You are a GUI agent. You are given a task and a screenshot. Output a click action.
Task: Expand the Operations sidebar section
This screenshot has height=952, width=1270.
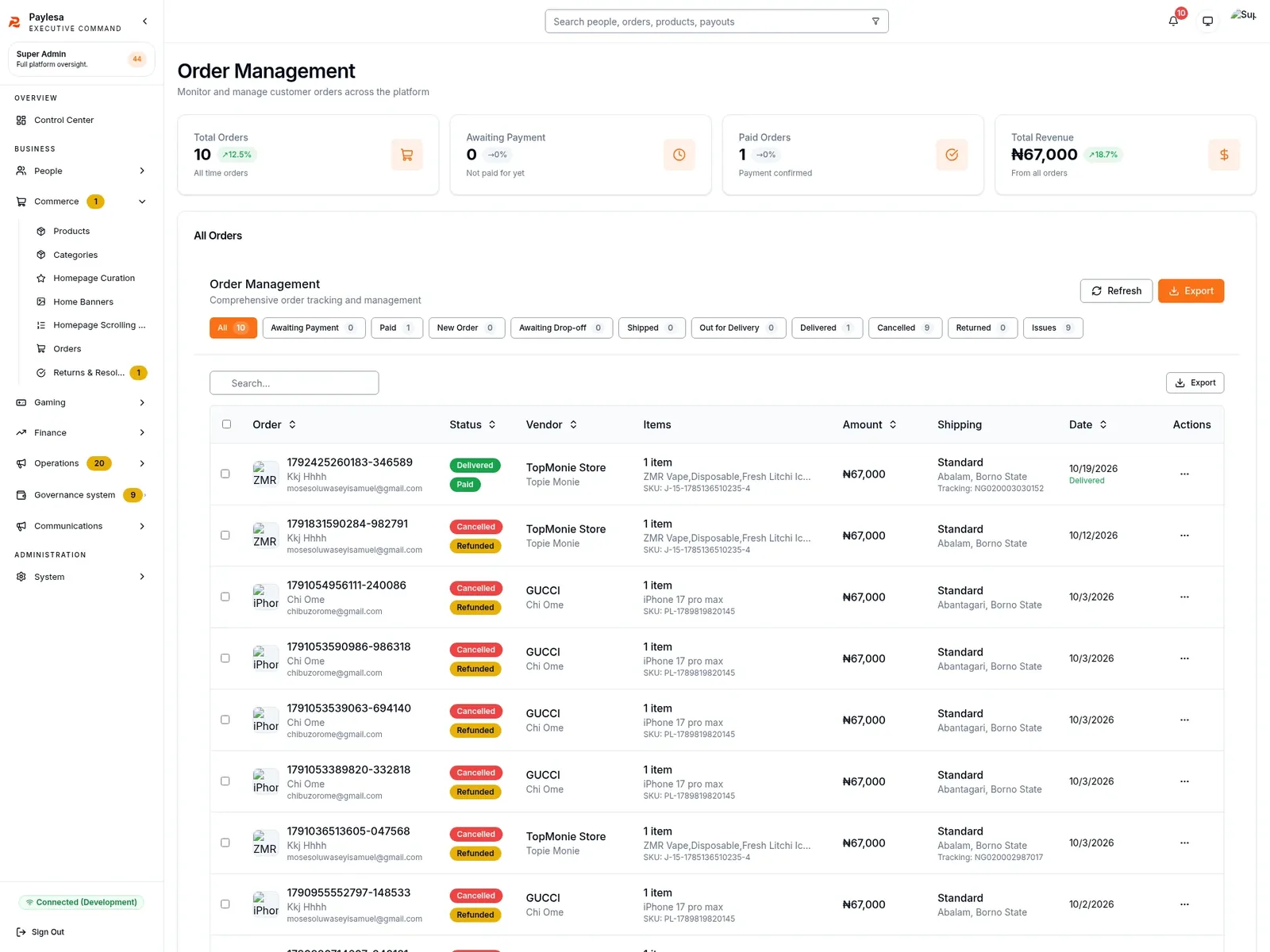pos(81,463)
